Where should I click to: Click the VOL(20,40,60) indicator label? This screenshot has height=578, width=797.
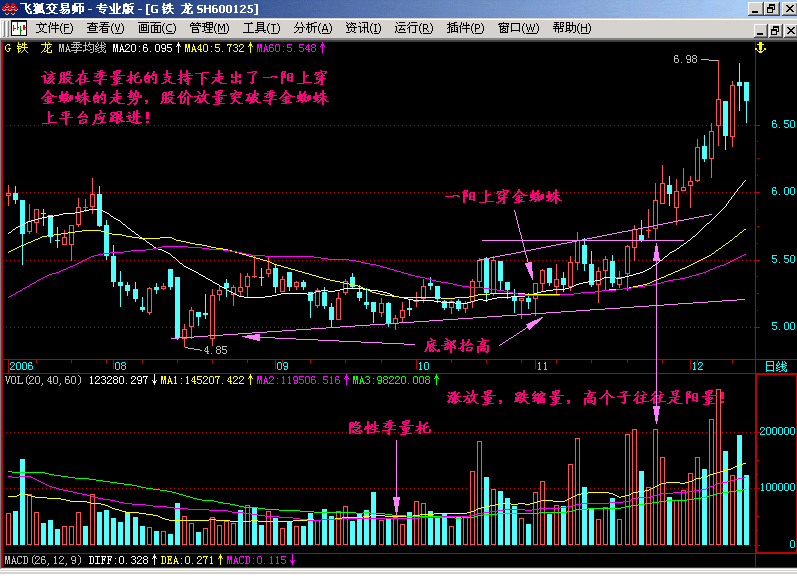click(x=43, y=380)
